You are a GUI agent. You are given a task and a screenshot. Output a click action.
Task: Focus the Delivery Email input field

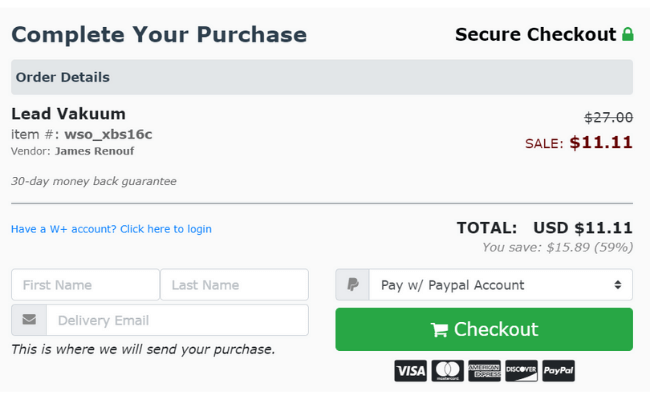point(177,320)
